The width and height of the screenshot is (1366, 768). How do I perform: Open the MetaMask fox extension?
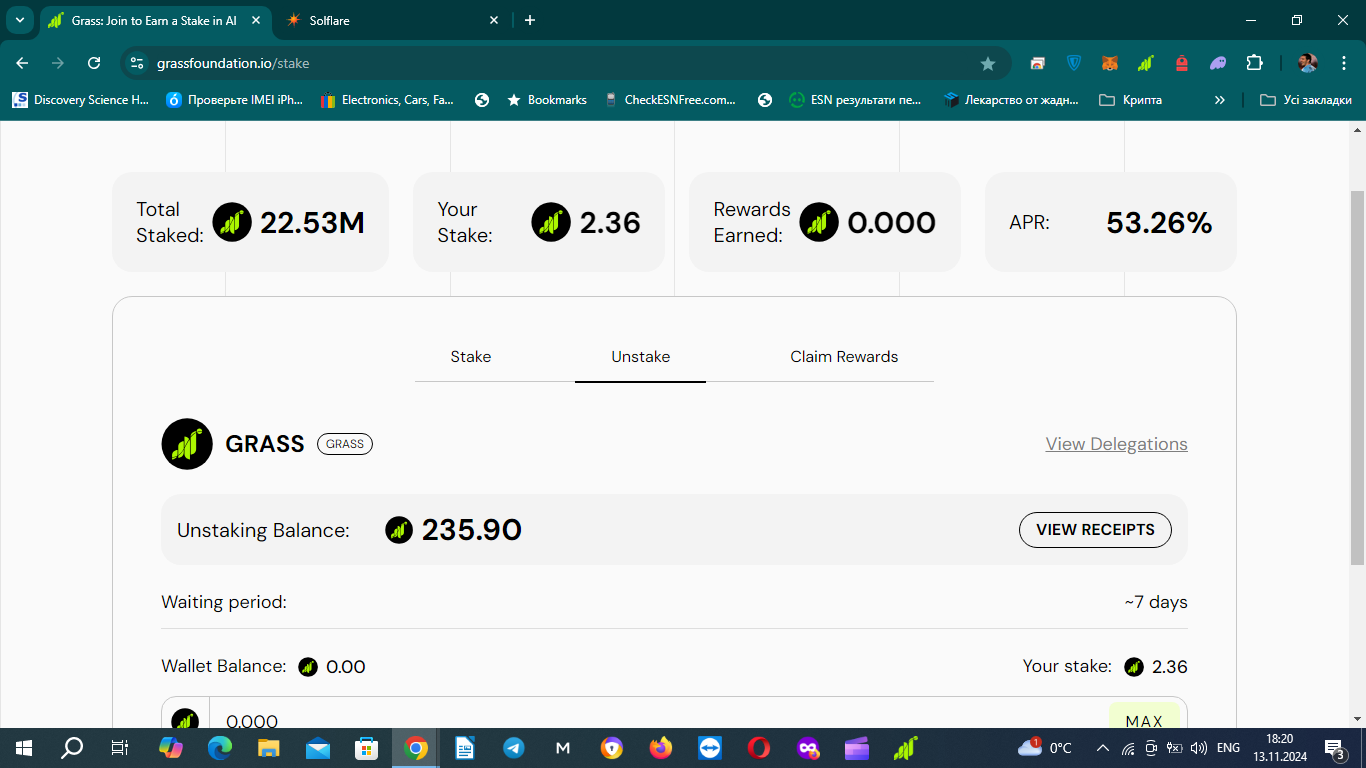click(1110, 63)
